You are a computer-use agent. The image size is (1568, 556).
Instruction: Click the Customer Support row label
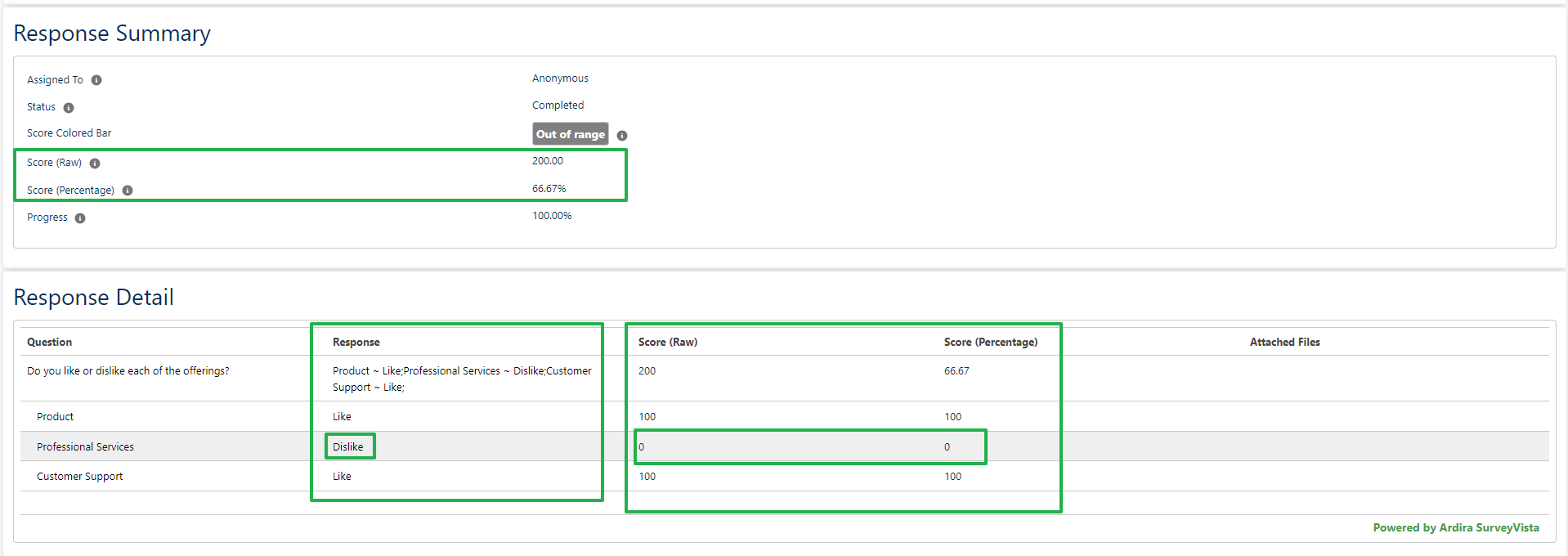(79, 476)
